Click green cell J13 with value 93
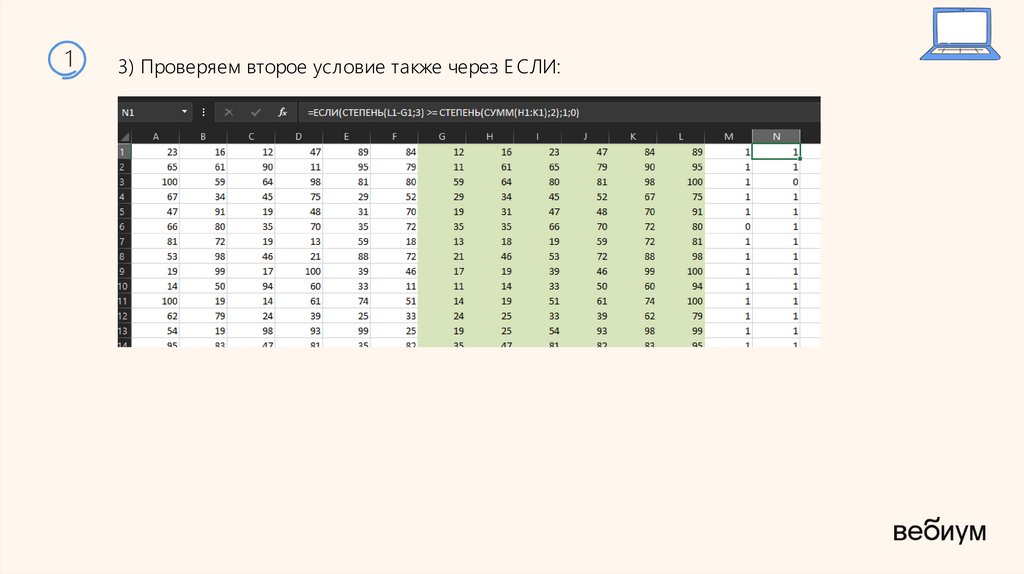Image resolution: width=1024 pixels, height=574 pixels. (x=584, y=331)
